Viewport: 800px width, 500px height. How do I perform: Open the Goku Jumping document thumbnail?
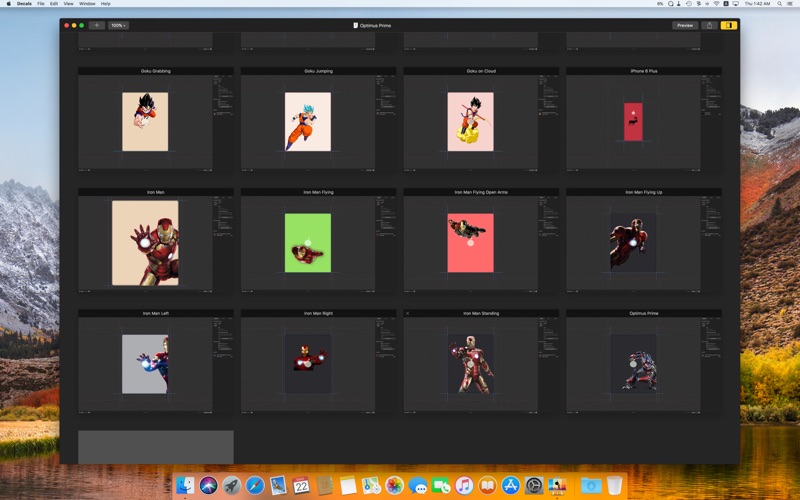[x=318, y=119]
